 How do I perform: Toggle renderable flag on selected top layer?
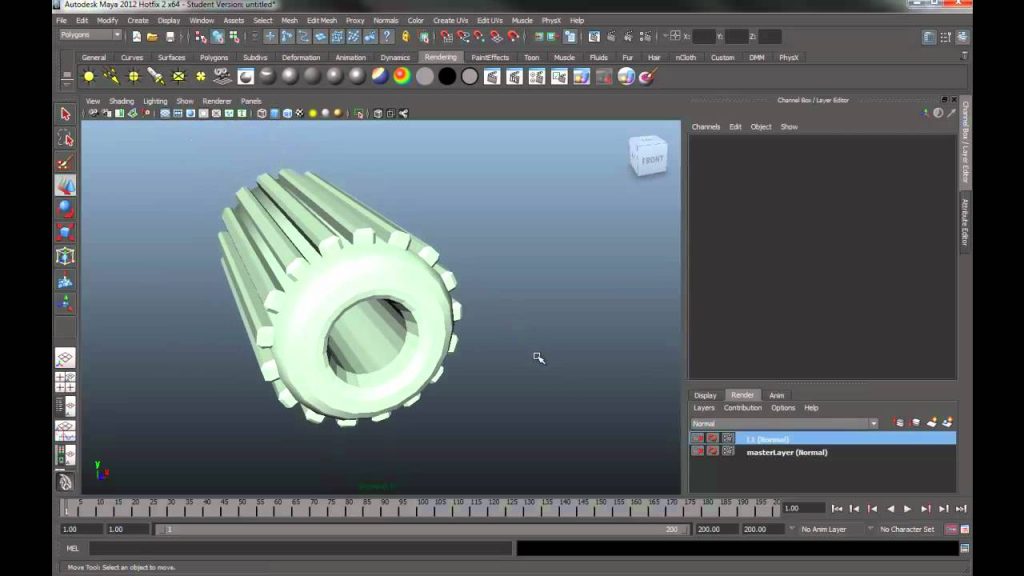click(698, 438)
